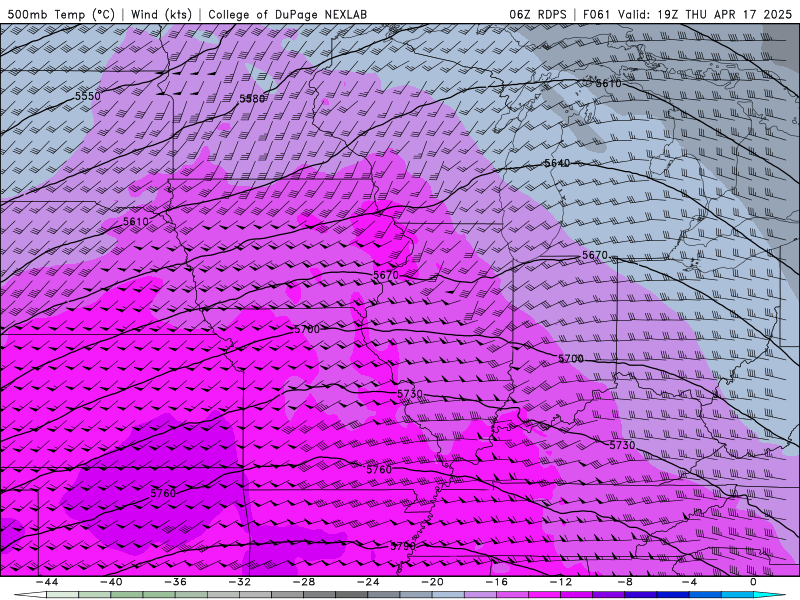Viewport: 800px width, 600px height.
Task: Click the 5550 height contour label
Action: click(88, 96)
